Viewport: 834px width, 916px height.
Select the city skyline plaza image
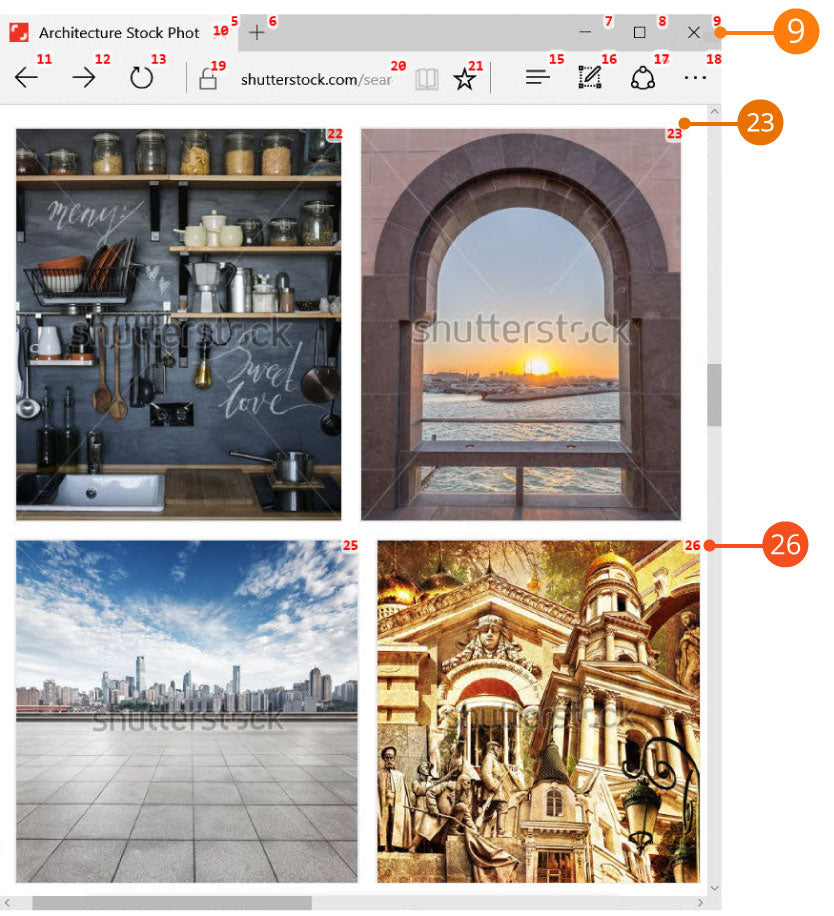pyautogui.click(x=187, y=711)
